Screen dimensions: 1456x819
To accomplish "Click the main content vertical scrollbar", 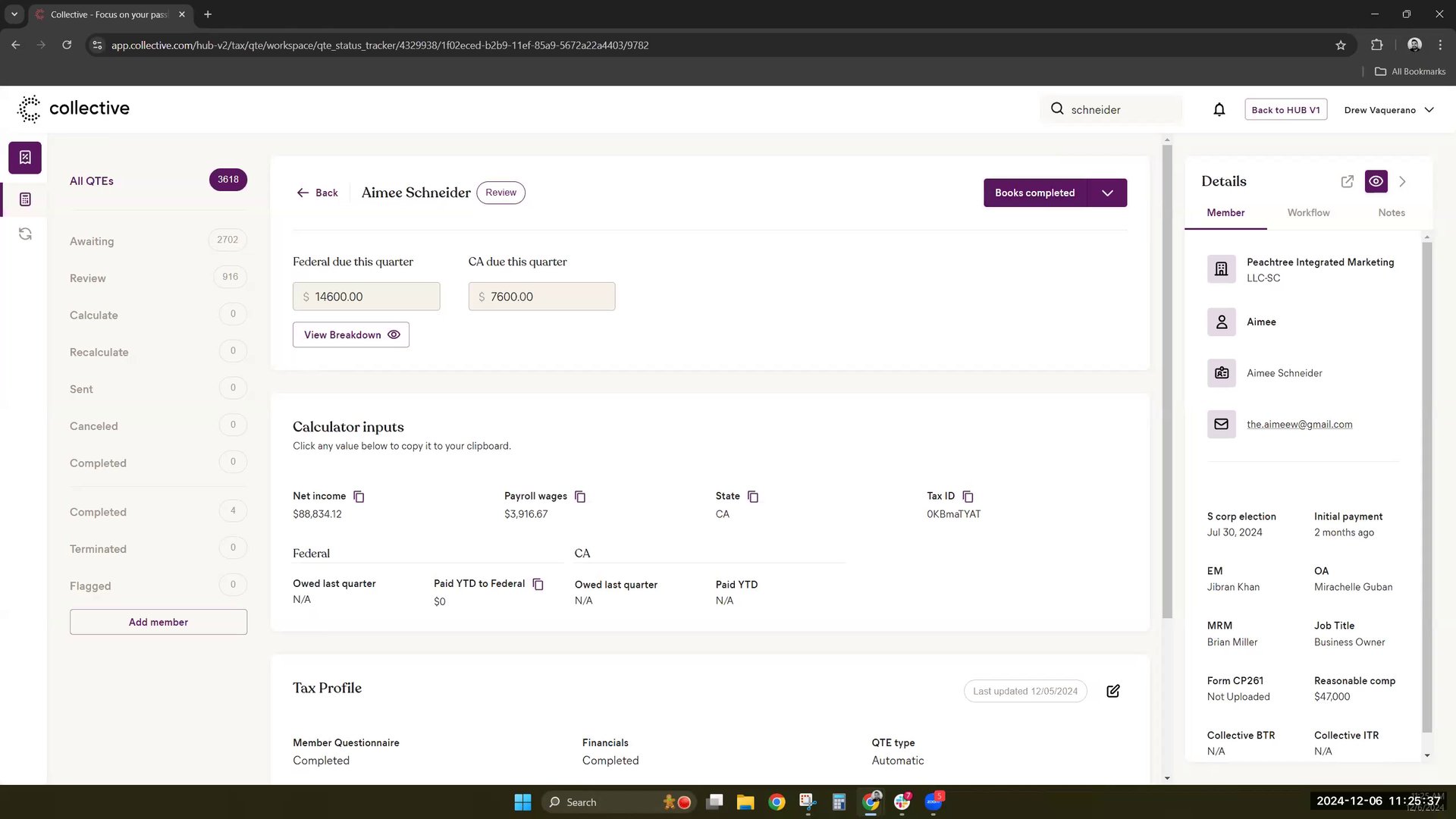I will click(x=1167, y=379).
